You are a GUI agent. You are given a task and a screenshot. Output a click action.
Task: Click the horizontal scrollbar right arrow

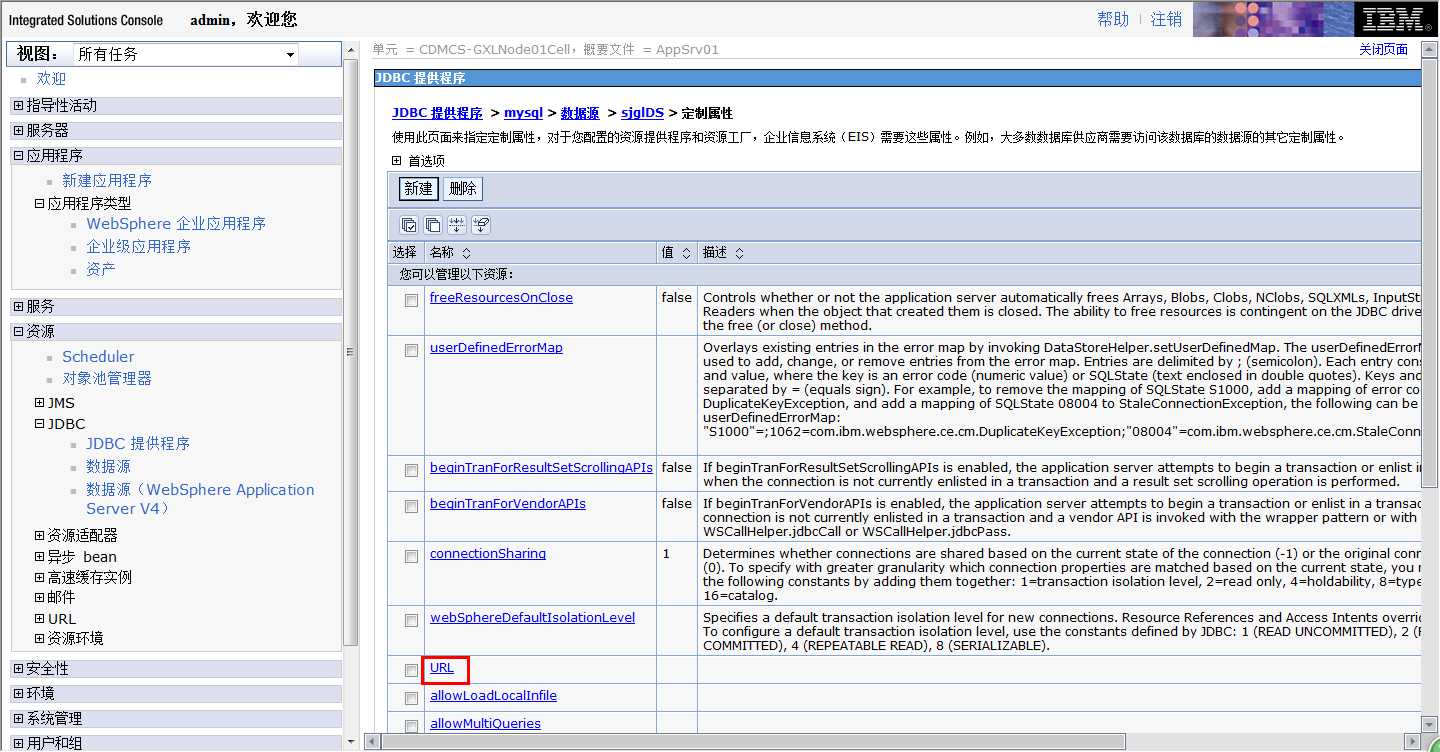[1410, 742]
